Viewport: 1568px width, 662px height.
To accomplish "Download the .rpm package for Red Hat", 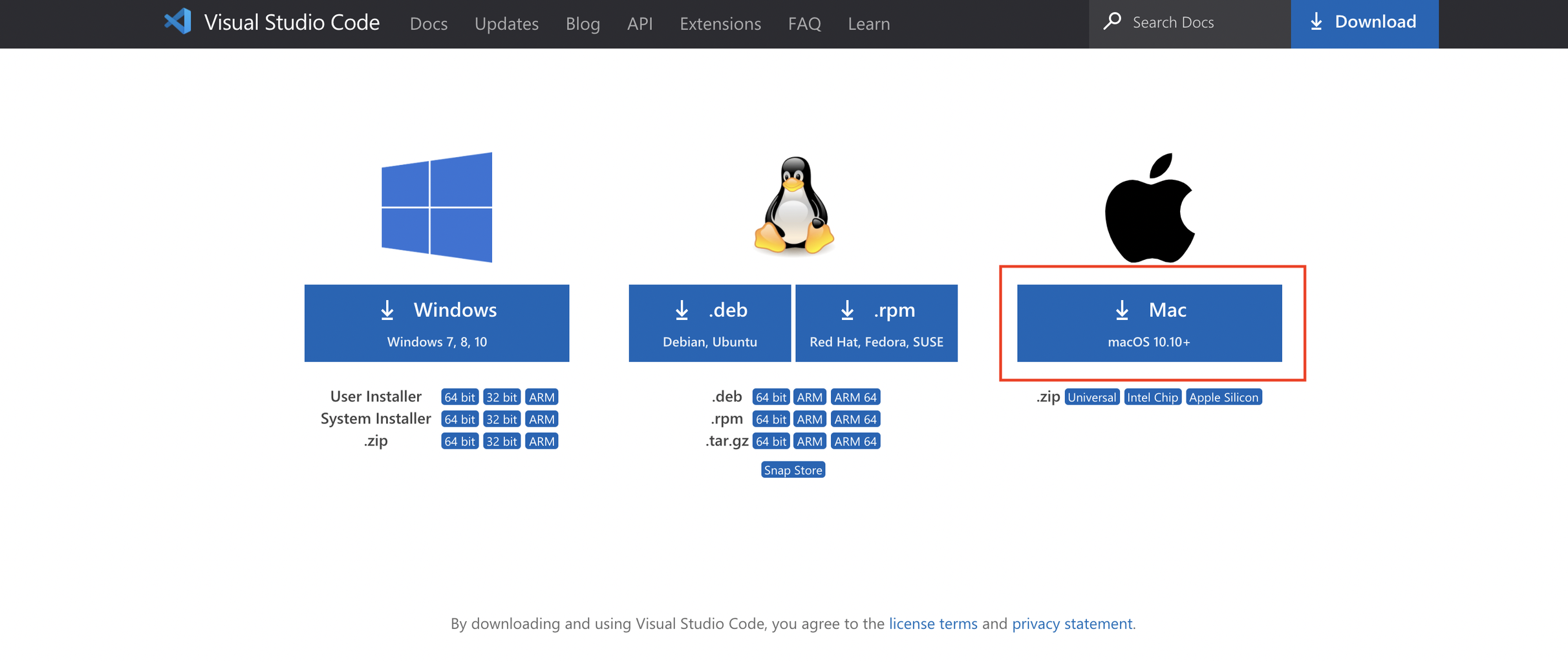I will pos(876,323).
